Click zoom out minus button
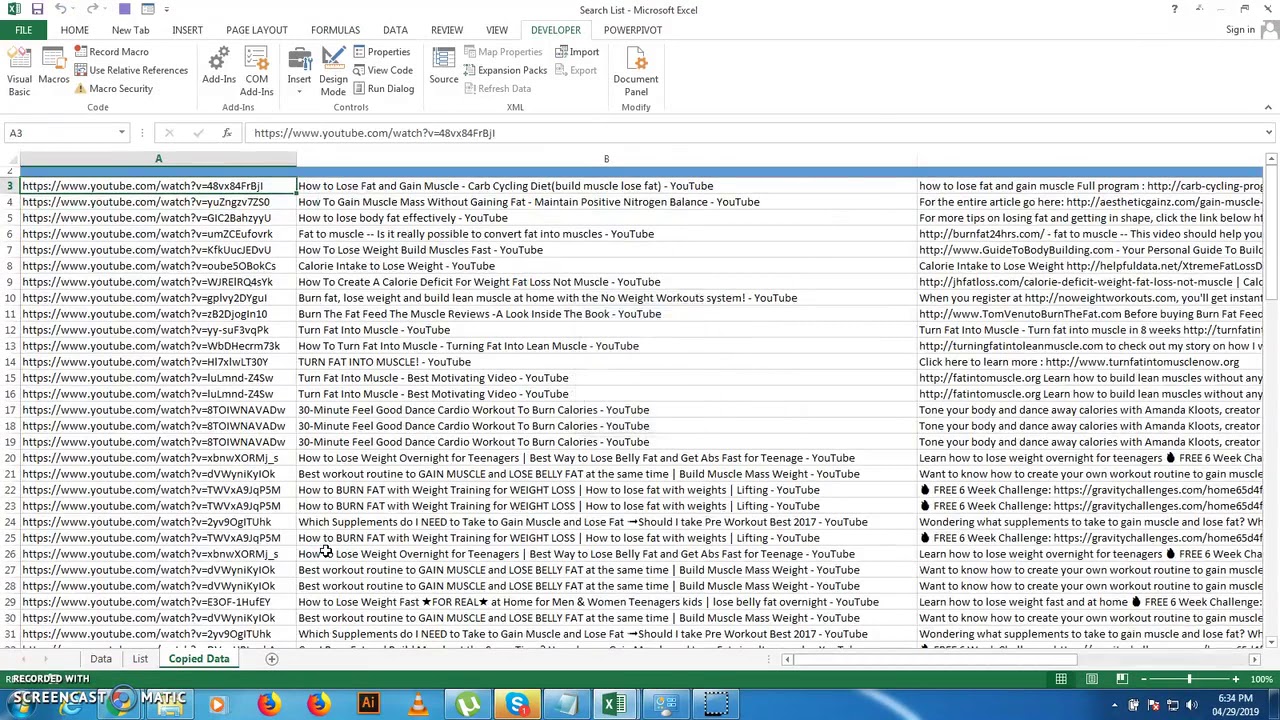 [1143, 679]
